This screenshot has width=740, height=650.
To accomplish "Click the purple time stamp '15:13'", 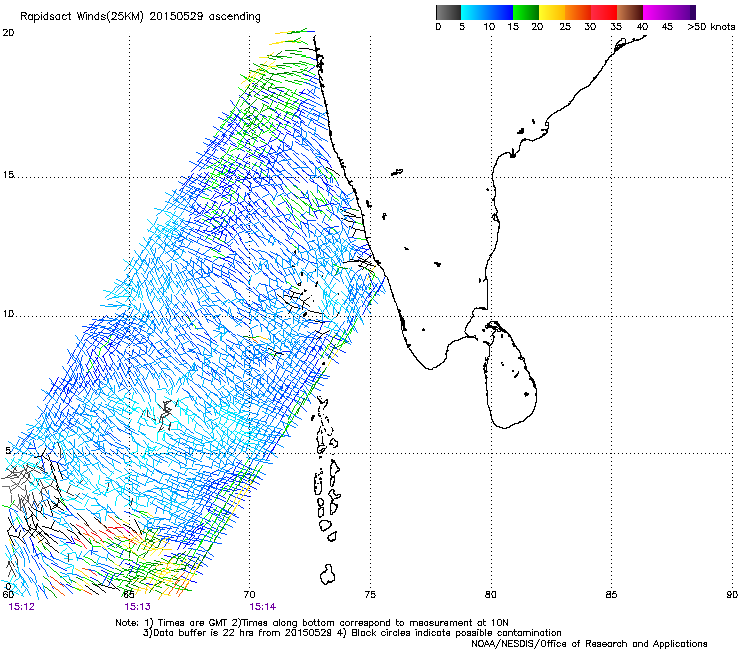I will point(137,607).
